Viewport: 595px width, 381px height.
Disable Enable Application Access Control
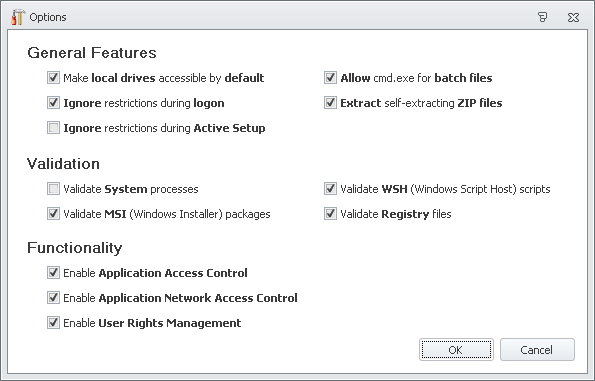pyautogui.click(x=54, y=272)
